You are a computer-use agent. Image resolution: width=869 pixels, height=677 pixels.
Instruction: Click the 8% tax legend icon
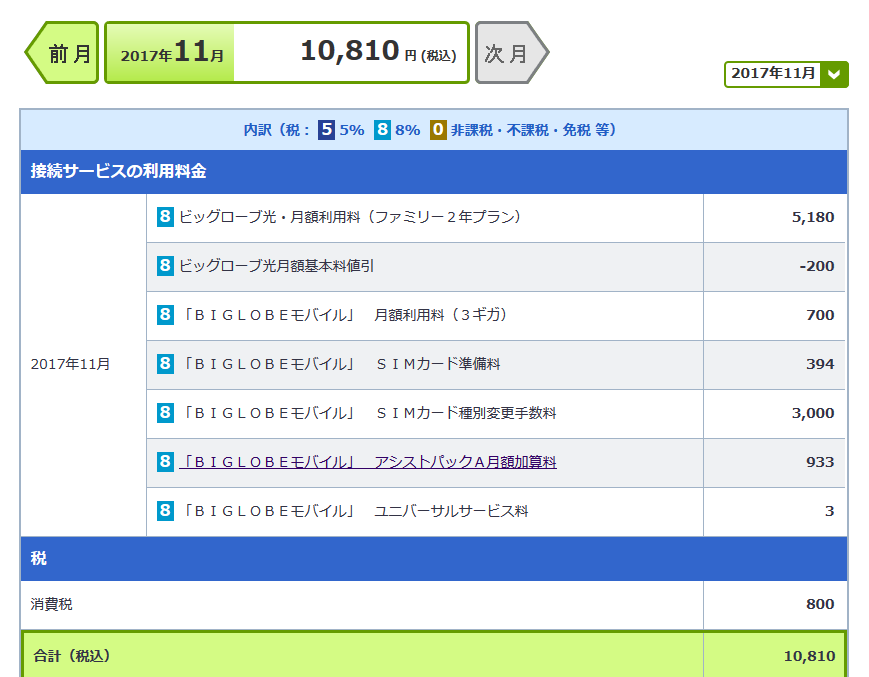[382, 130]
